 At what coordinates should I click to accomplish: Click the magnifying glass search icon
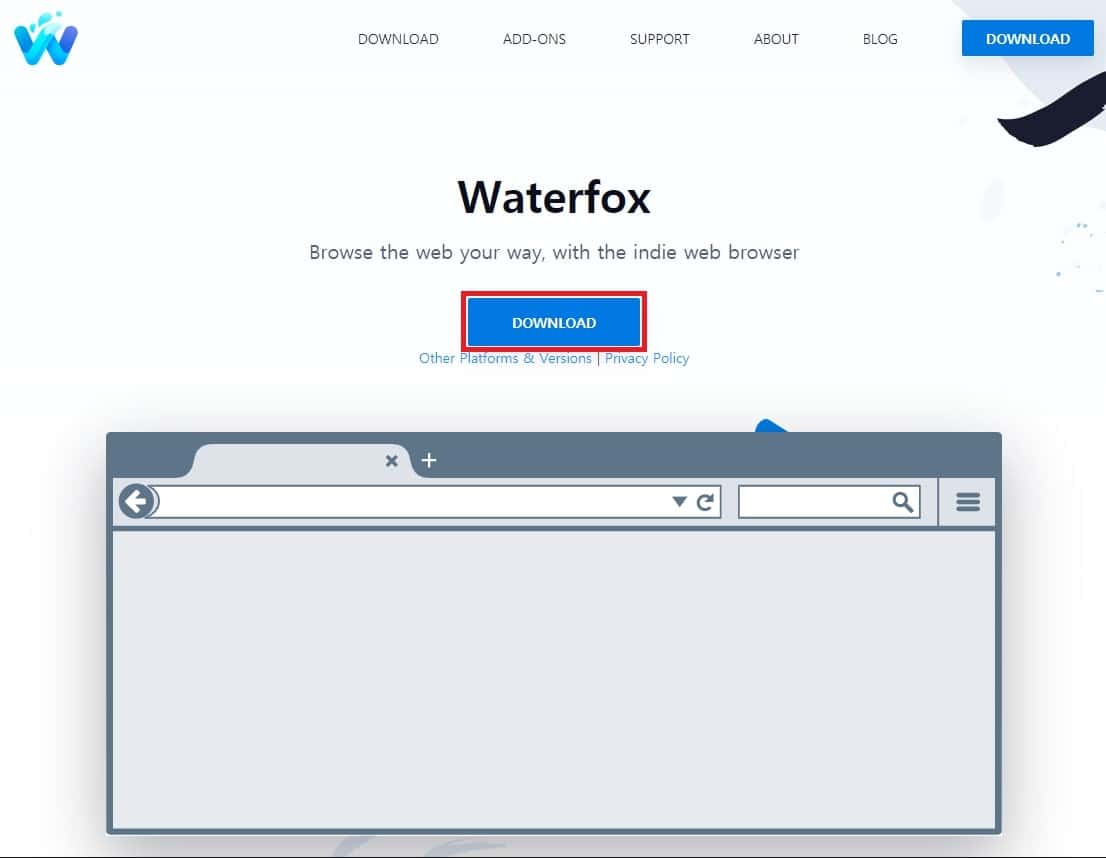[x=901, y=501]
